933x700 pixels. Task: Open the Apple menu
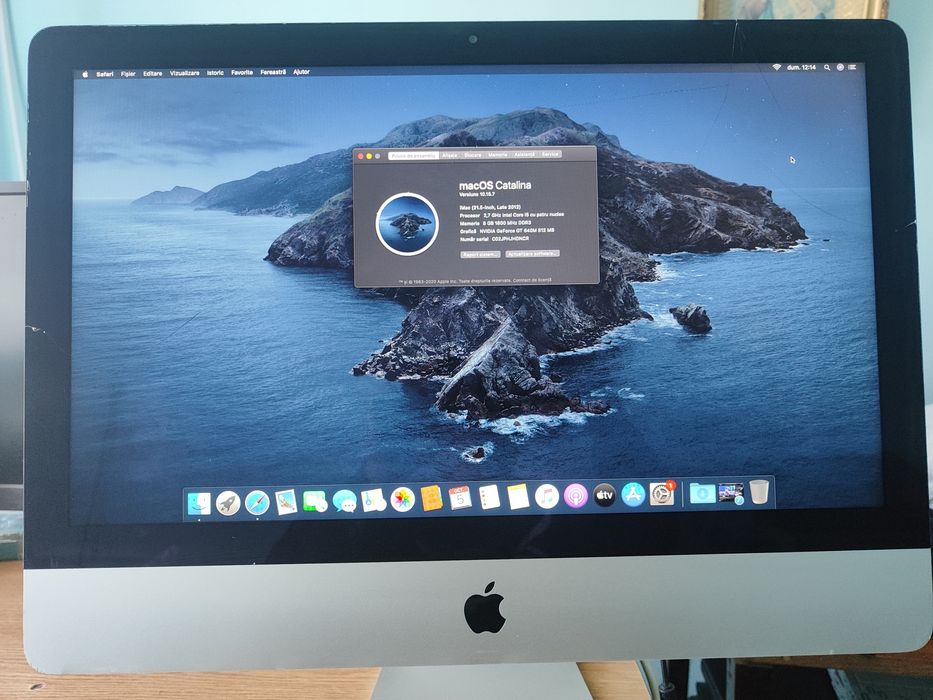click(85, 74)
